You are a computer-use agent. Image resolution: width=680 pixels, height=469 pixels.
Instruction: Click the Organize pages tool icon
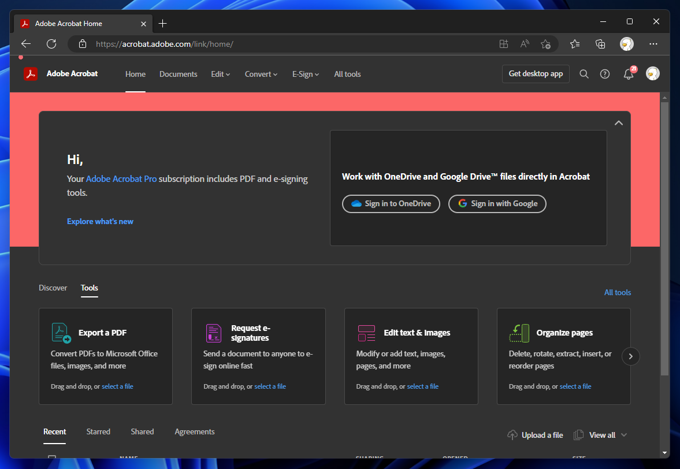pyautogui.click(x=519, y=333)
